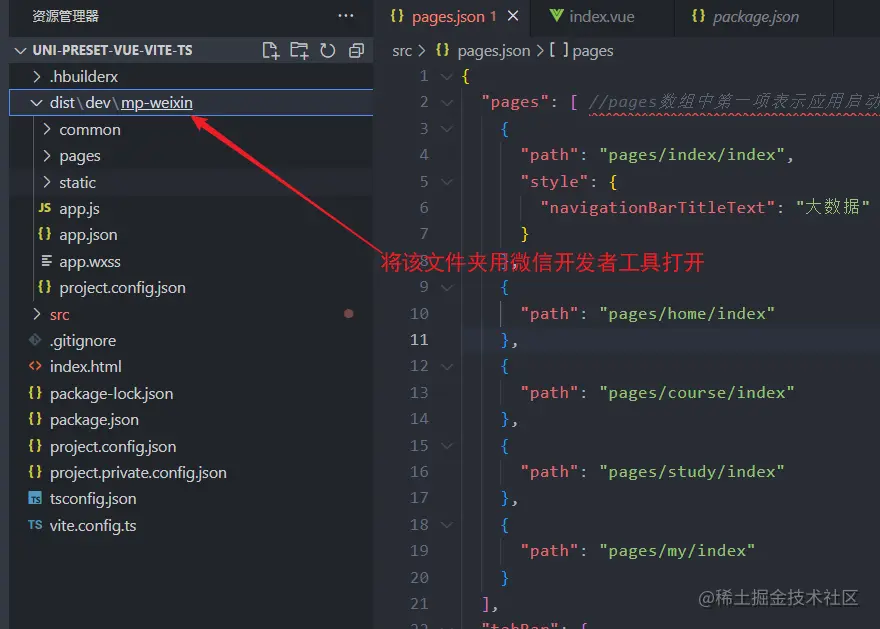The image size is (880, 629).
Task: Fold the style block at line 5
Action: 447,182
